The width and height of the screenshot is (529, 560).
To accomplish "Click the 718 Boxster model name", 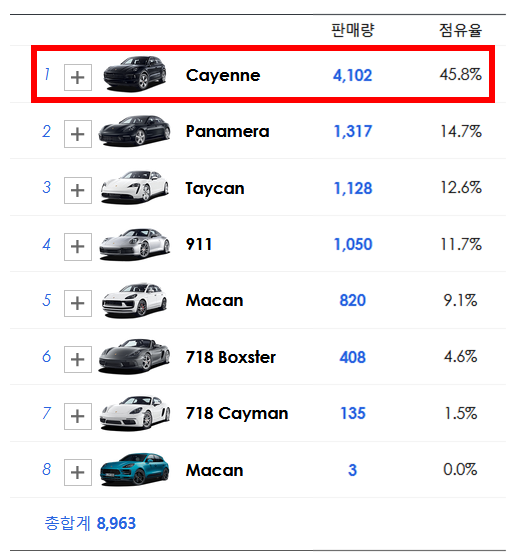I will 231,357.
